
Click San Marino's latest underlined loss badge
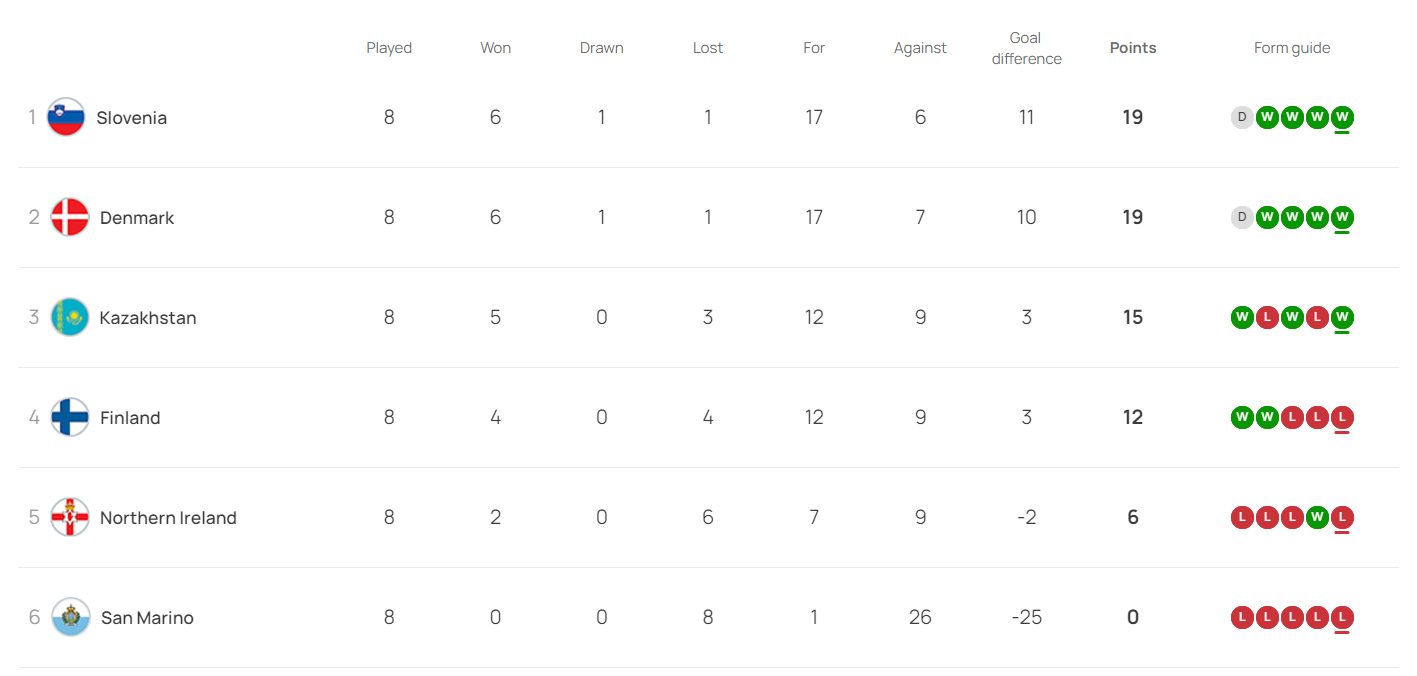coord(1342,617)
